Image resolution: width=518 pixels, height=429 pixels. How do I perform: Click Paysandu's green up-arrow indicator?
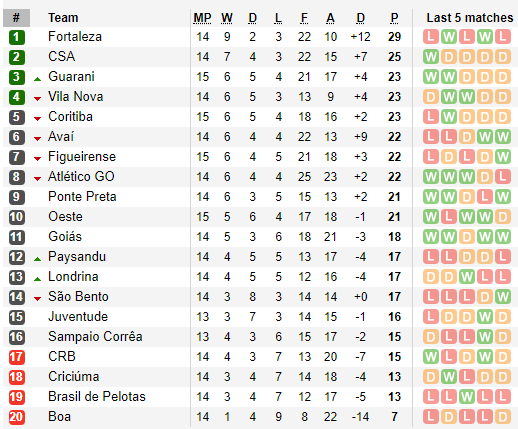tap(38, 259)
